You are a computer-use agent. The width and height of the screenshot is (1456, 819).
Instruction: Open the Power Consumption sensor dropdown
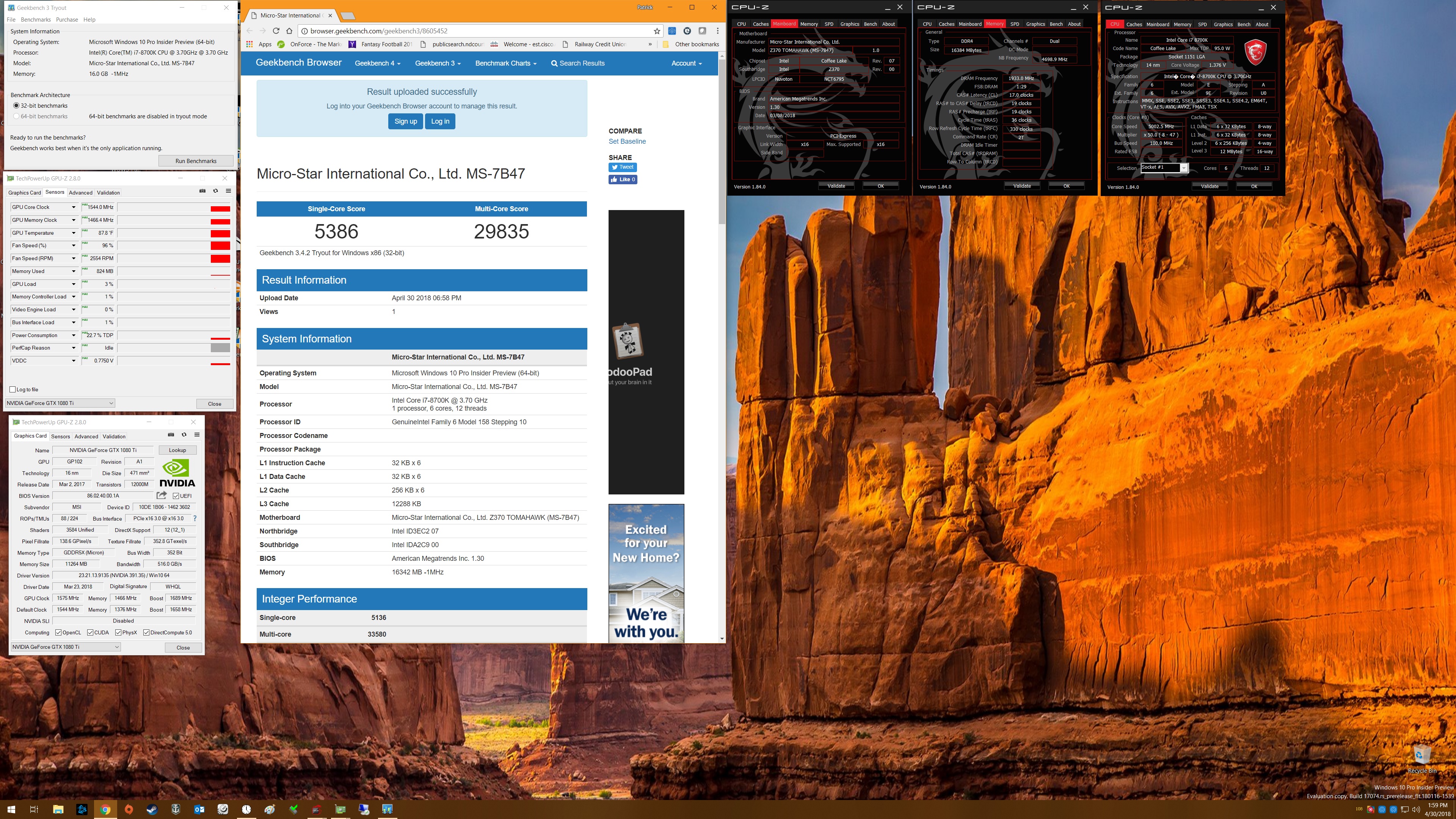coord(74,335)
